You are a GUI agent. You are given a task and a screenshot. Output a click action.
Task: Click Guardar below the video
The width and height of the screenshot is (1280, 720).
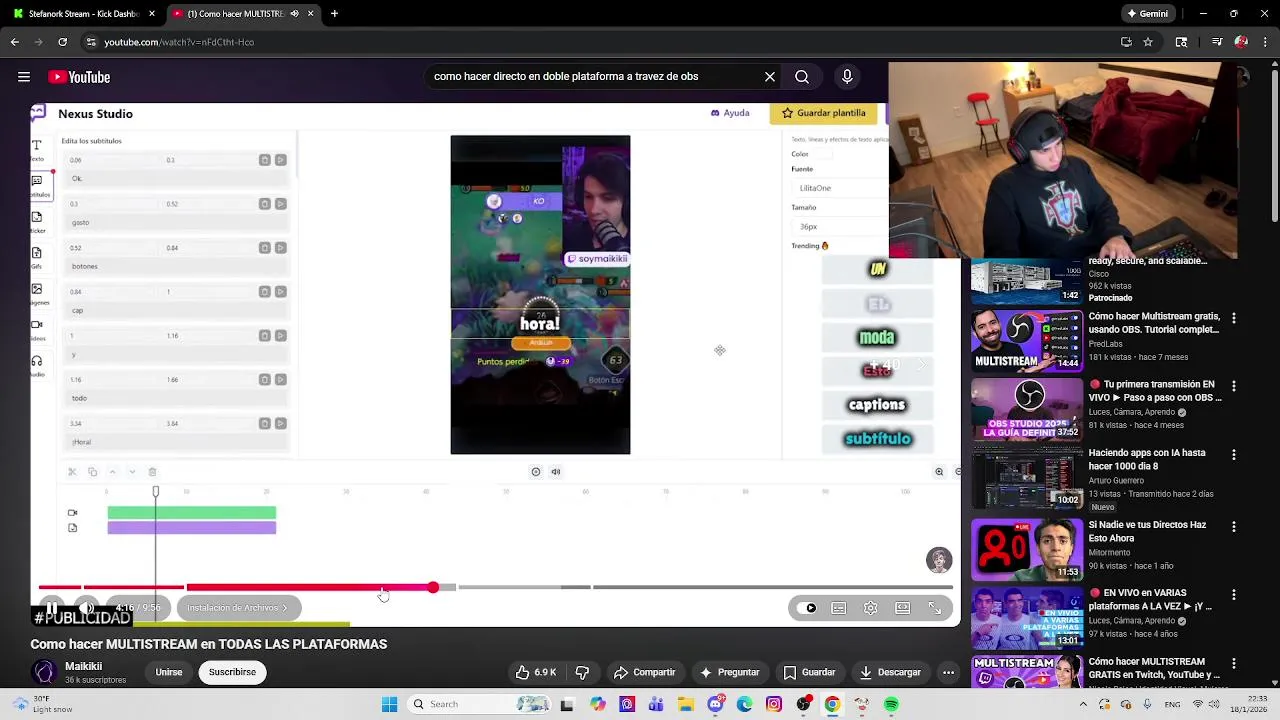(x=809, y=672)
